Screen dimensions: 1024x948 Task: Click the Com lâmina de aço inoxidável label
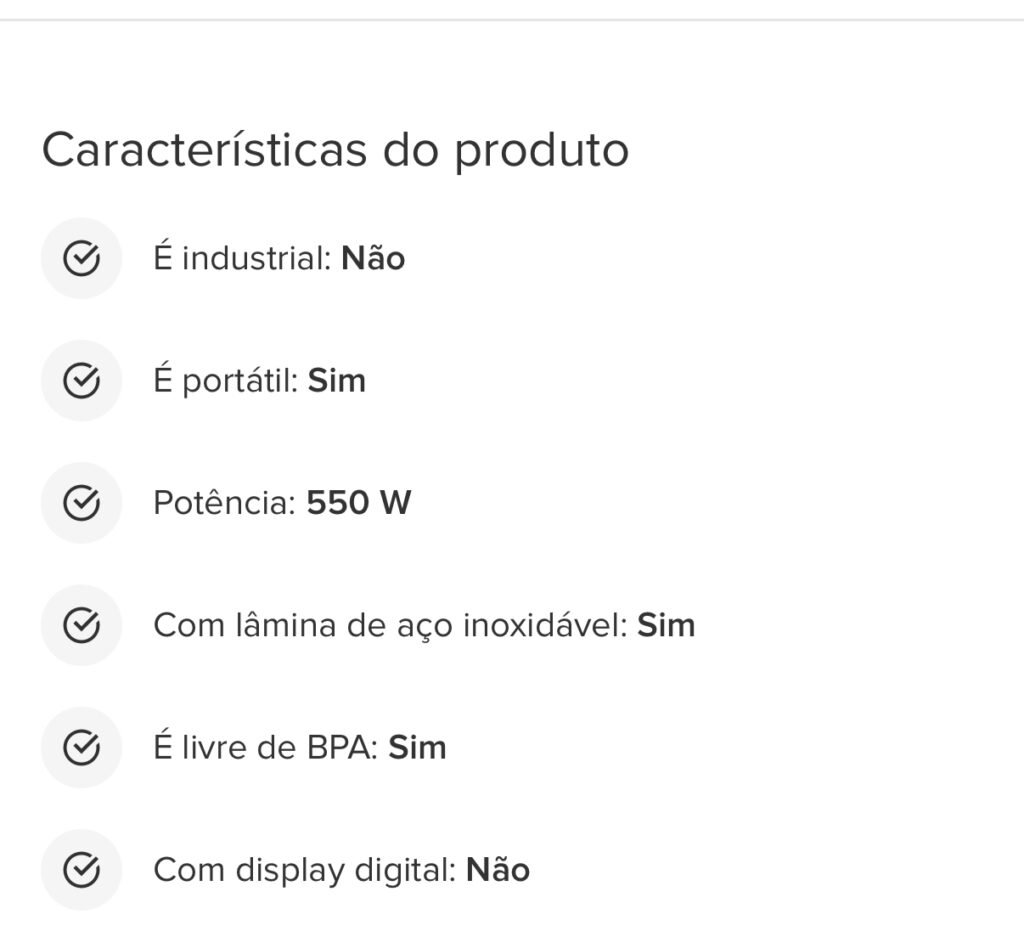(391, 625)
